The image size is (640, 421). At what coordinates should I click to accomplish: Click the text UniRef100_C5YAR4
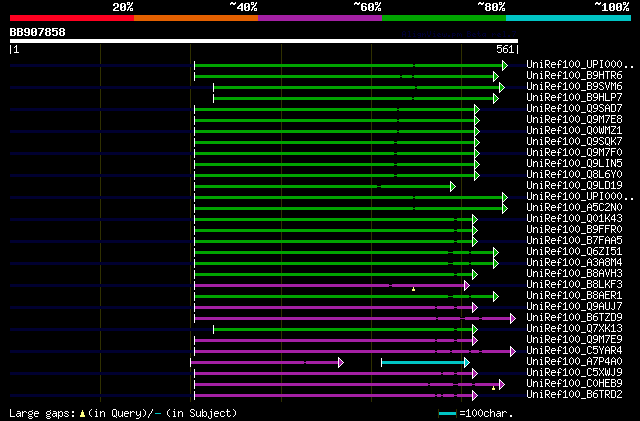[x=574, y=351]
